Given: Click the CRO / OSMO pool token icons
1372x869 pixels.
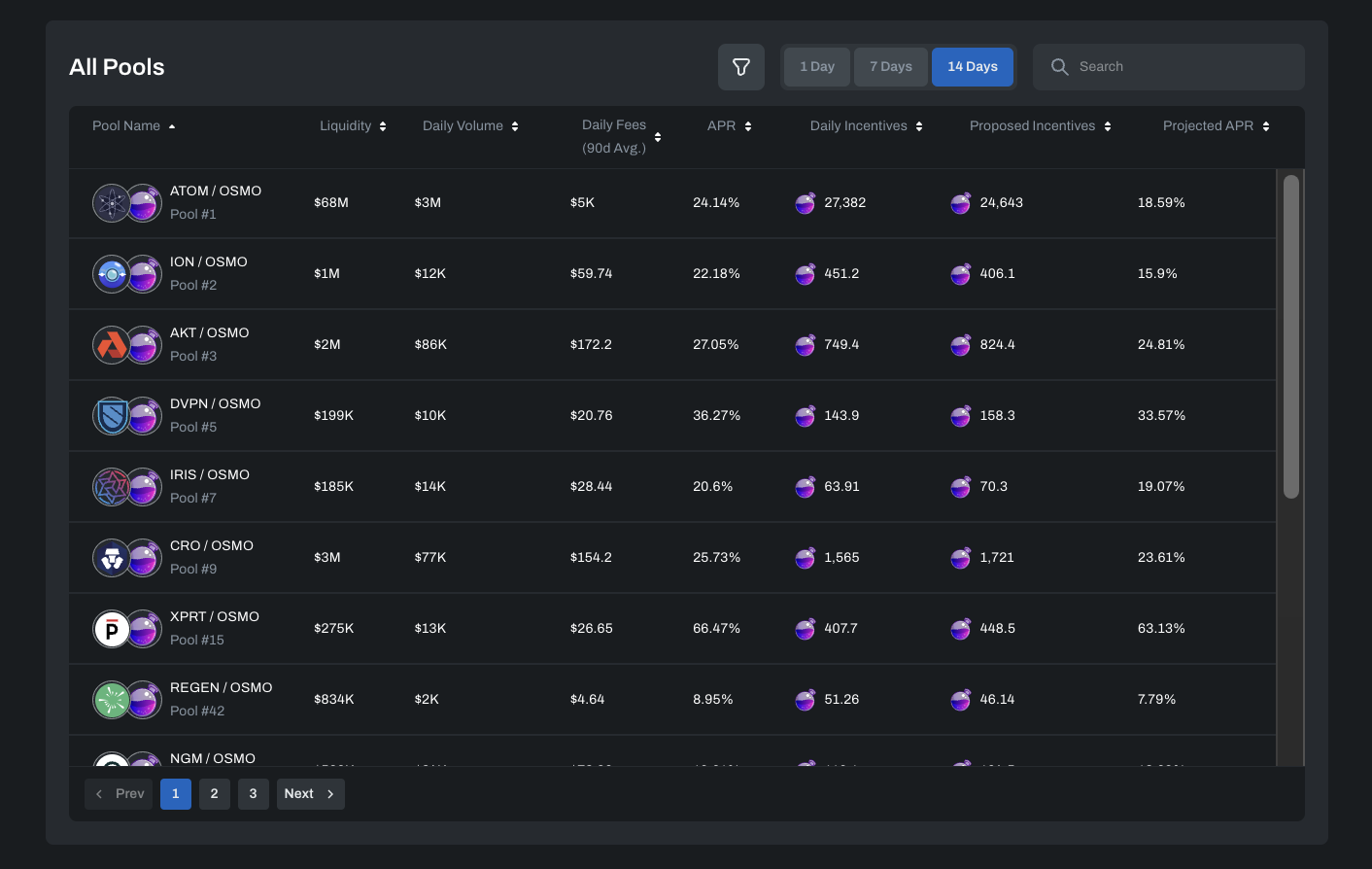Looking at the screenshot, I should [127, 558].
